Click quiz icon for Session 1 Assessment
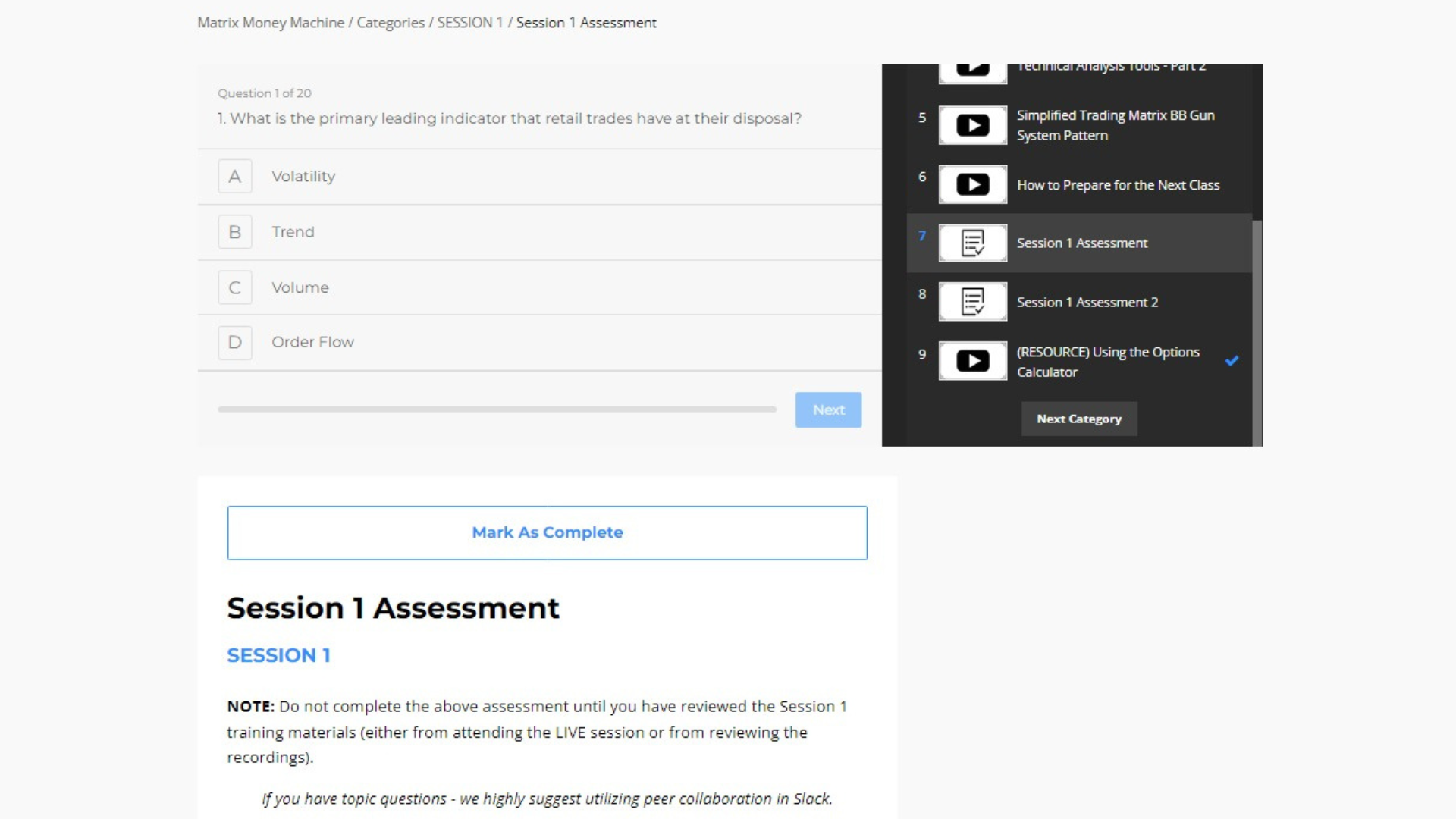 972,243
